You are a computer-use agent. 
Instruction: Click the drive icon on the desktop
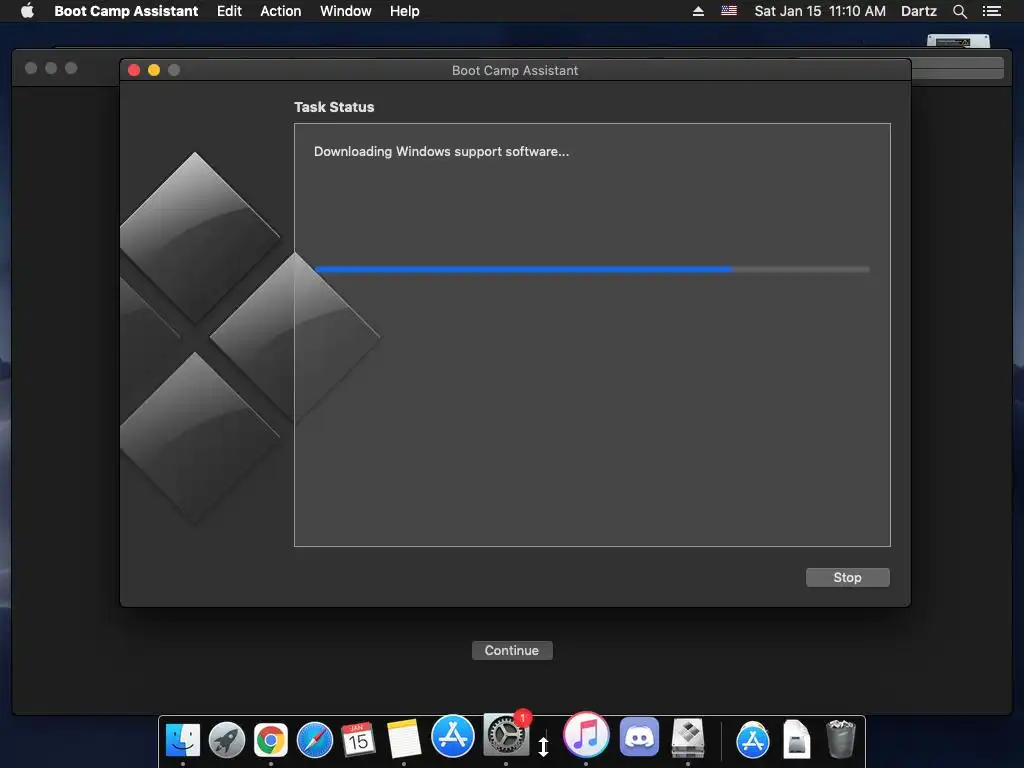958,40
